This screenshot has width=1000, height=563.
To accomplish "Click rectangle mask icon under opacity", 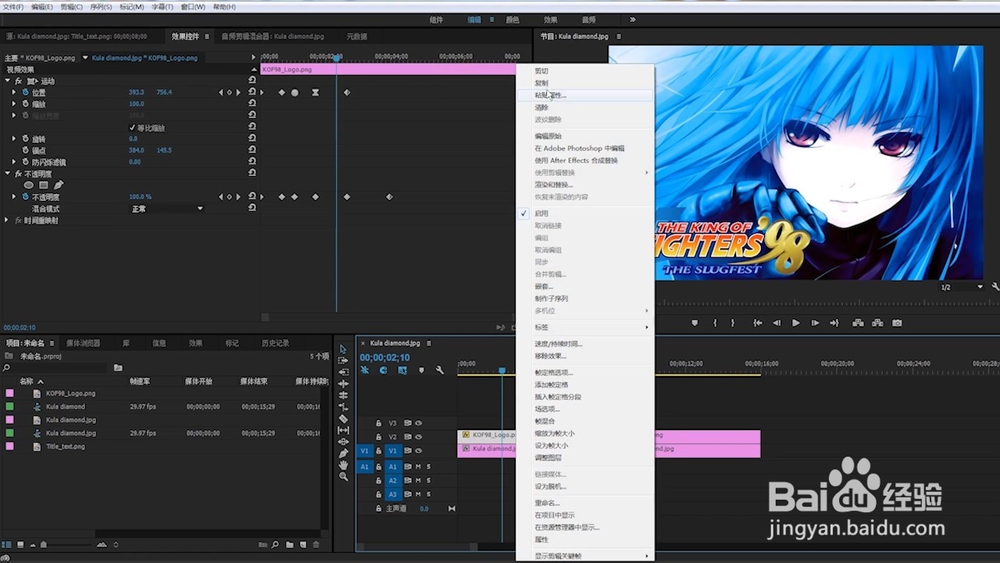I will click(x=43, y=185).
